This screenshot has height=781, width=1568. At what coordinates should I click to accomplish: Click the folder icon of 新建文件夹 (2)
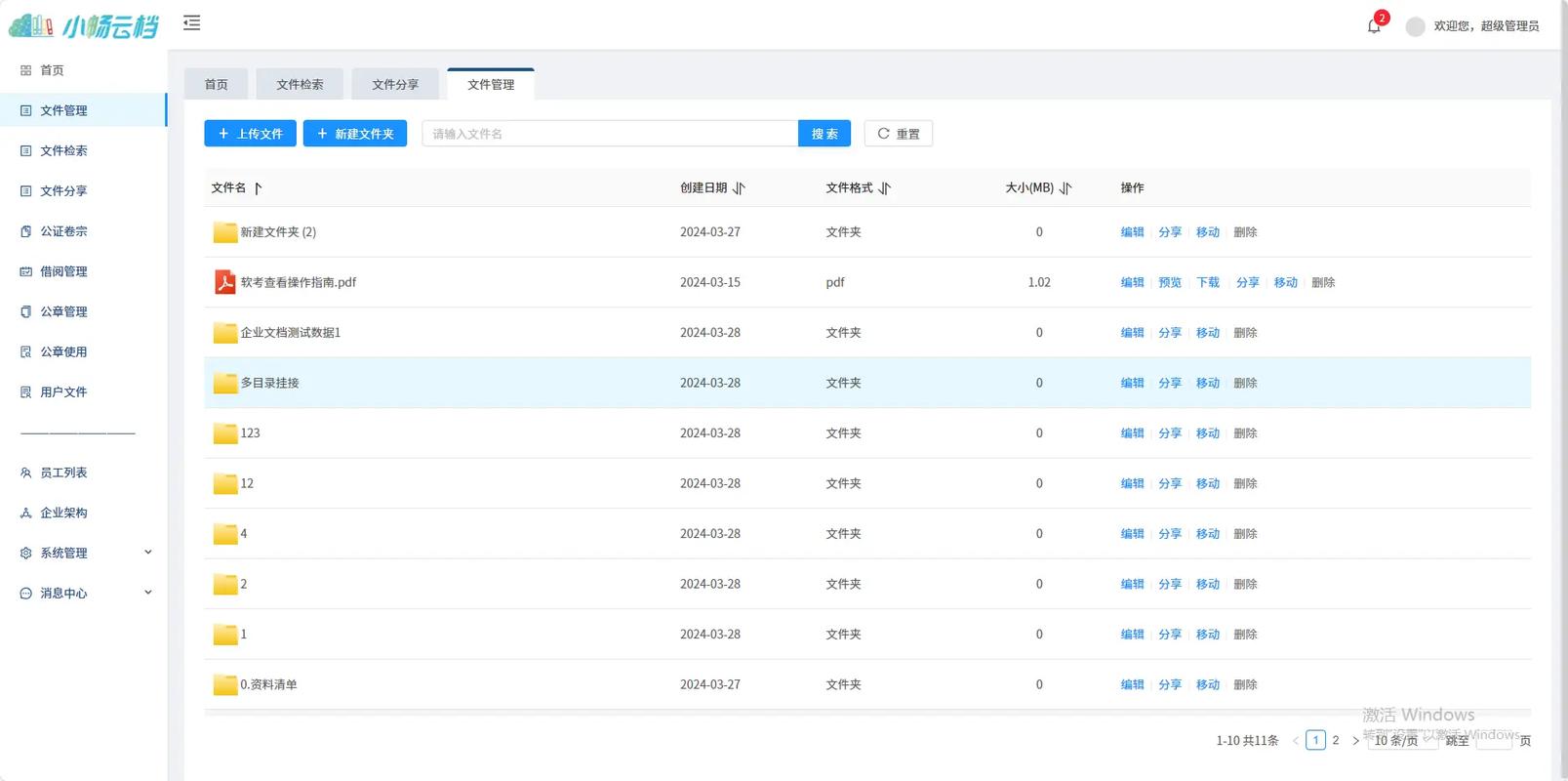[x=225, y=232]
